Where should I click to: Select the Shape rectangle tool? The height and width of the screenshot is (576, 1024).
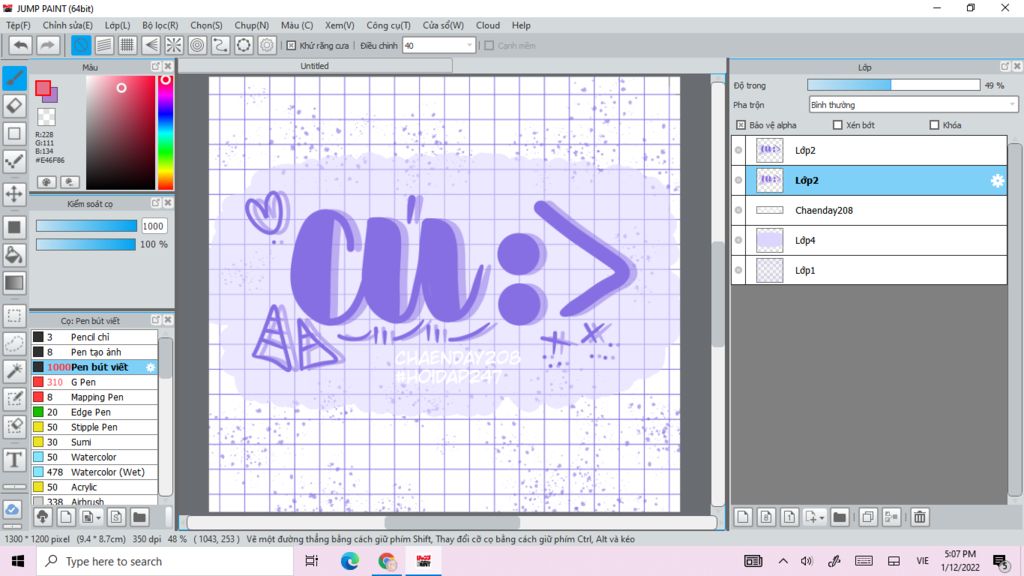pos(14,133)
